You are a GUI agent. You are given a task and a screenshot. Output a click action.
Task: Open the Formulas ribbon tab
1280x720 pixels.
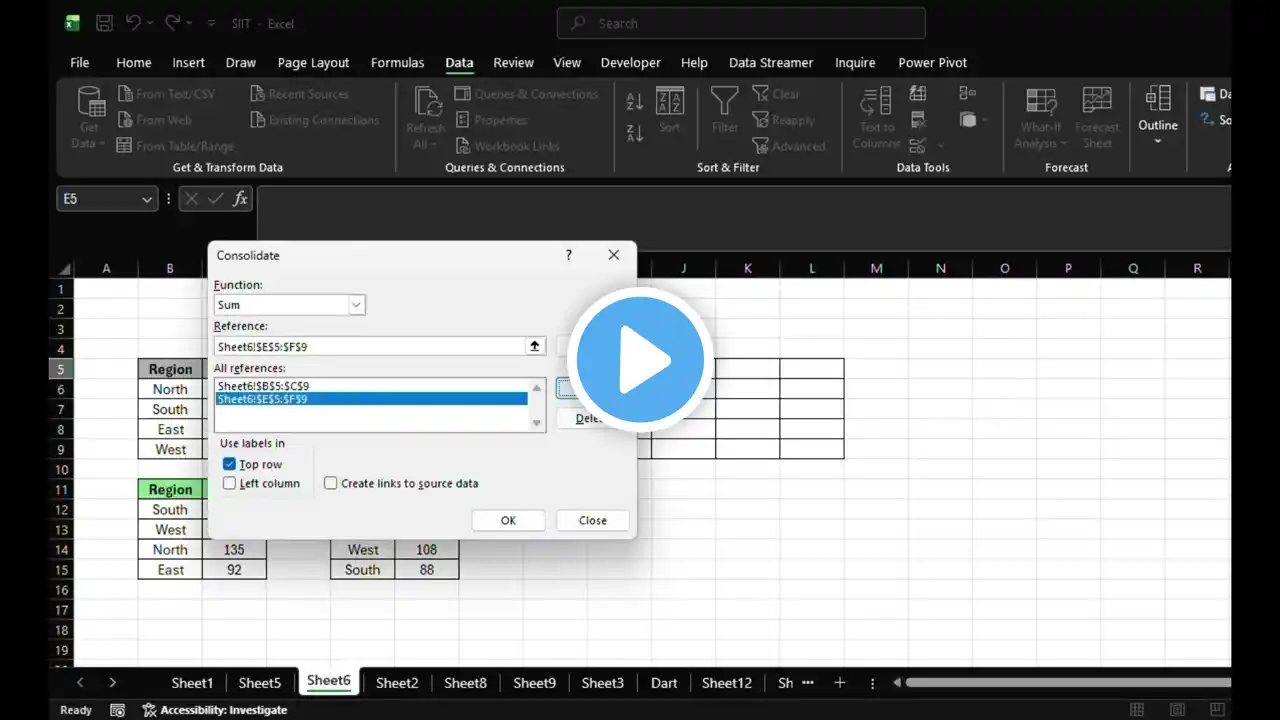point(397,62)
